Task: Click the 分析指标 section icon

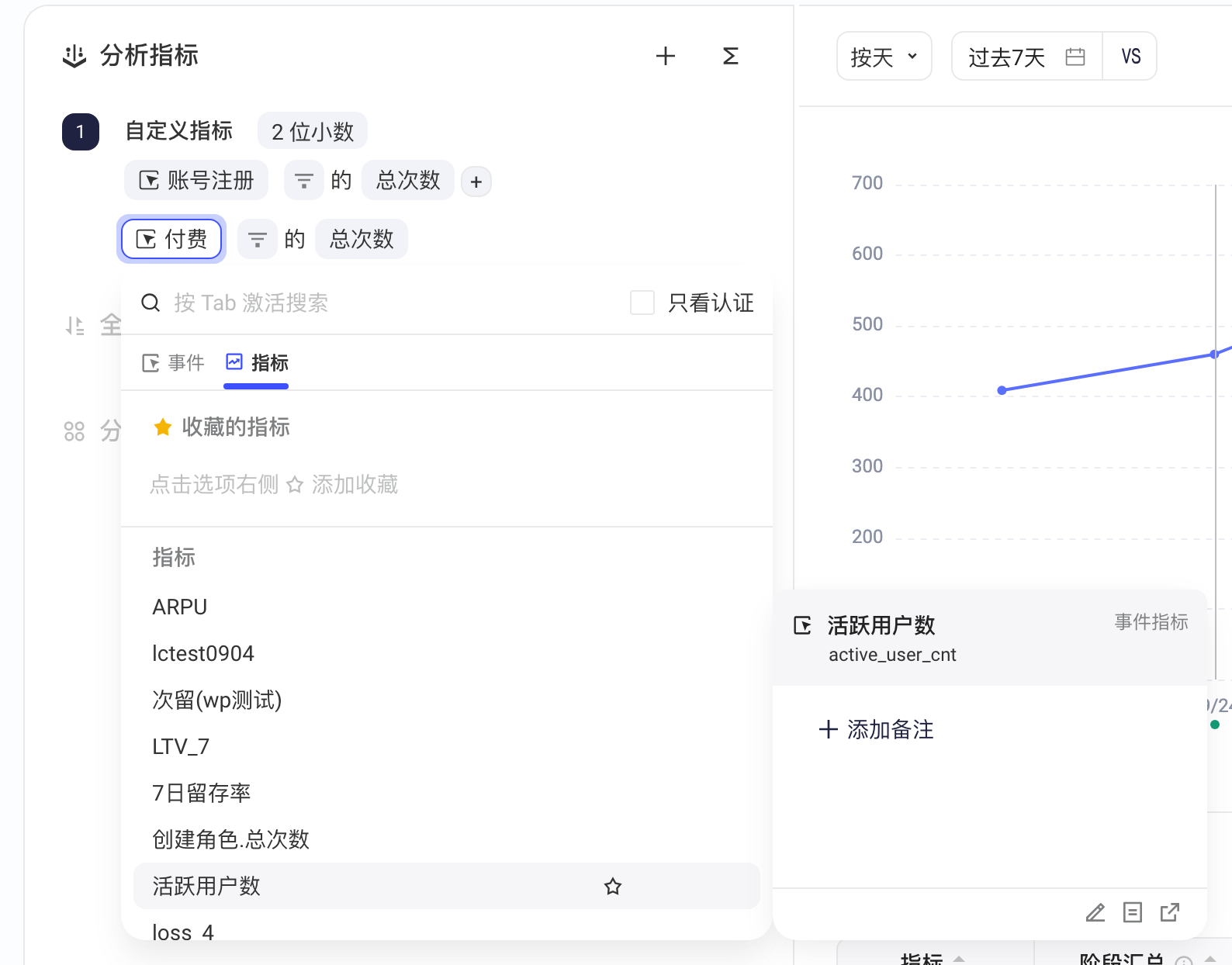Action: click(74, 56)
